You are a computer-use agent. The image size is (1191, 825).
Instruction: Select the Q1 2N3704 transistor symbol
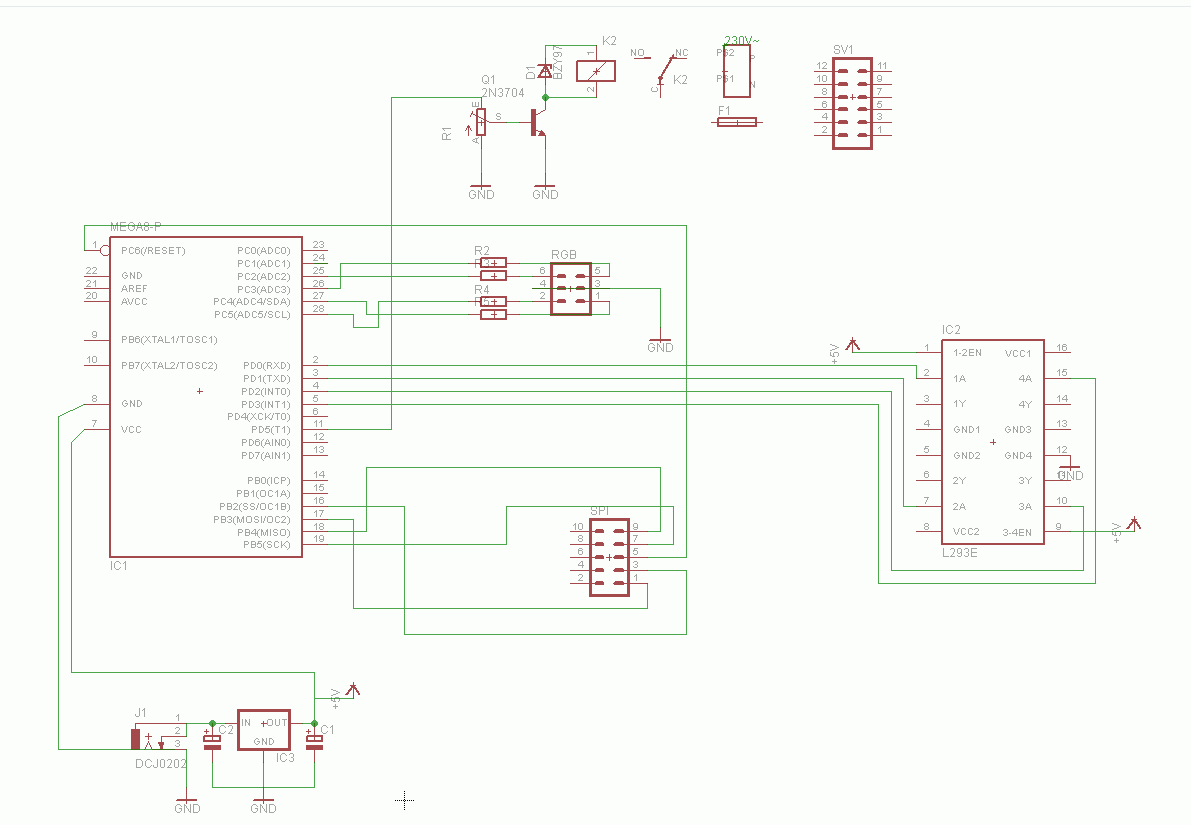(x=539, y=122)
